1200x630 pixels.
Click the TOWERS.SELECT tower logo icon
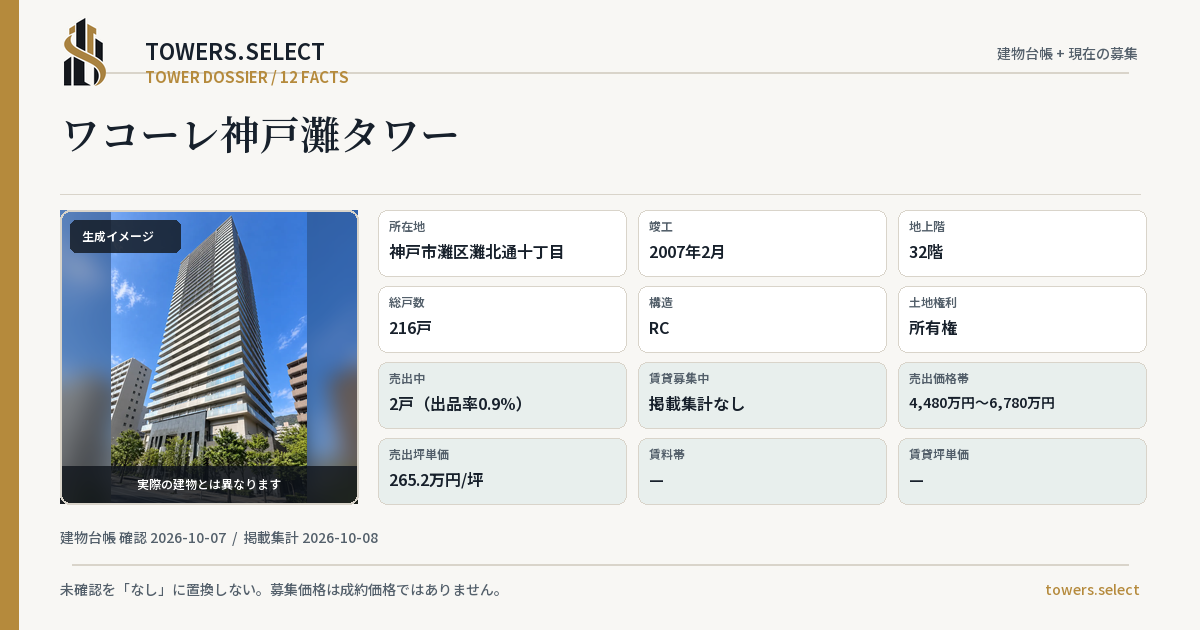point(85,52)
